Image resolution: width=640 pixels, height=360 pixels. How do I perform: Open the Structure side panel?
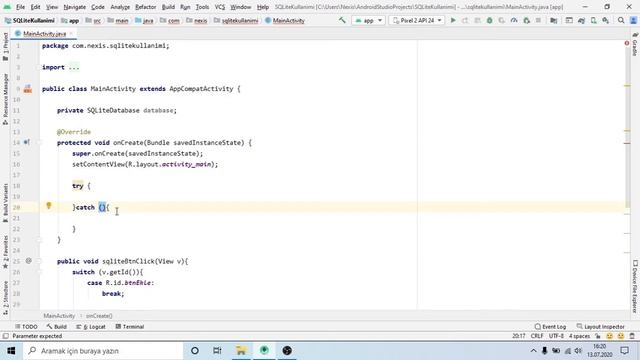coord(5,298)
